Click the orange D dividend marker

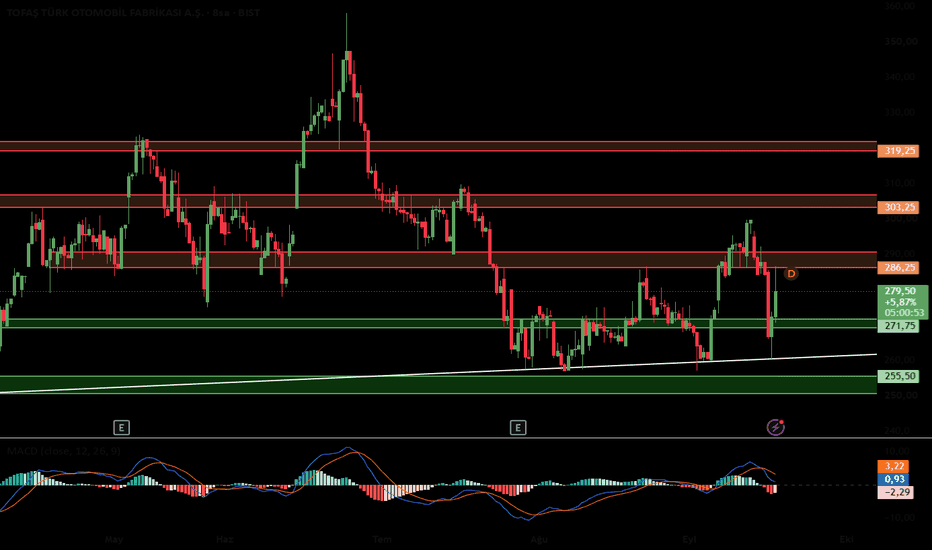pyautogui.click(x=791, y=274)
